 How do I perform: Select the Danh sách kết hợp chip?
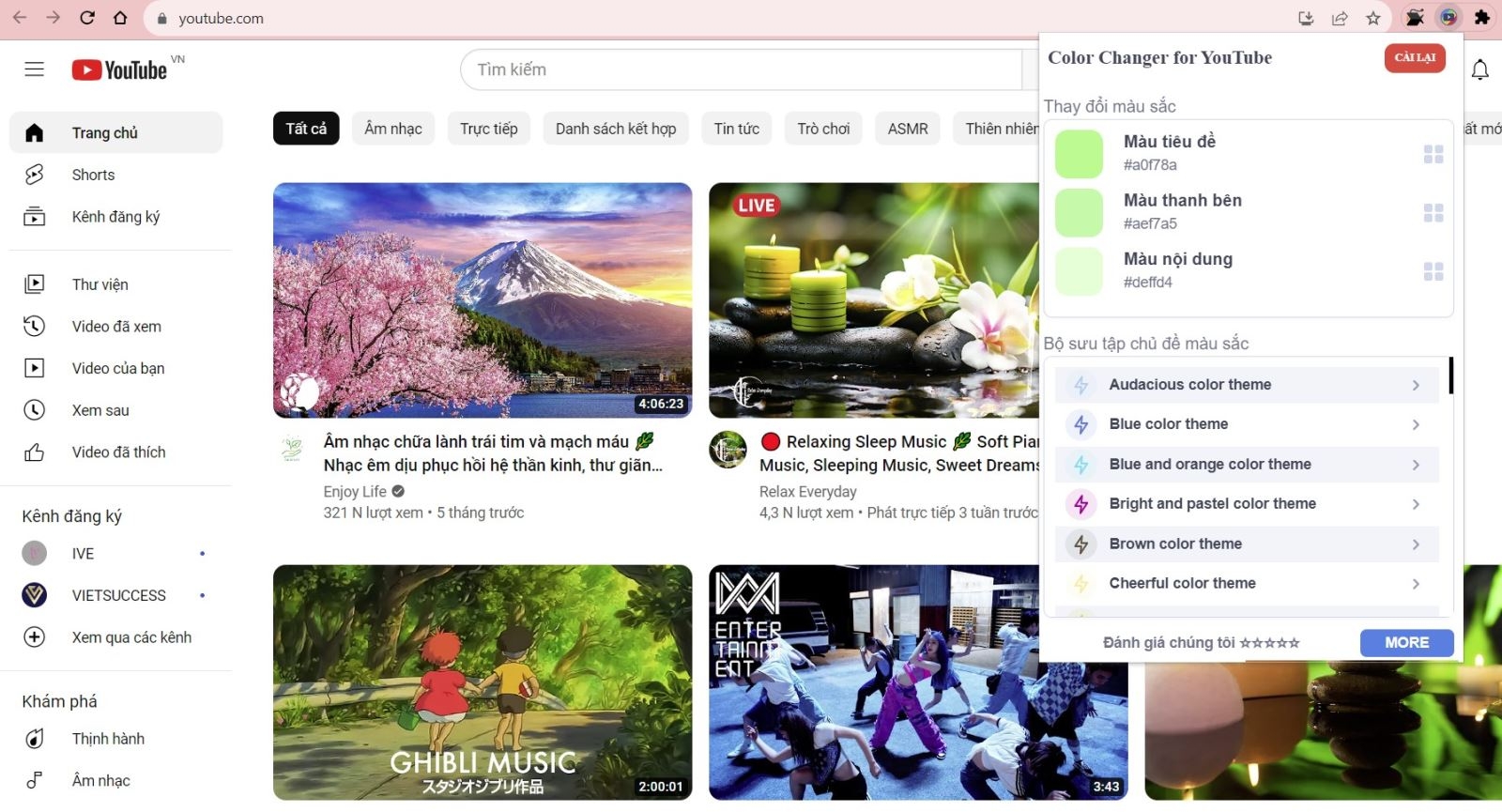pos(616,129)
